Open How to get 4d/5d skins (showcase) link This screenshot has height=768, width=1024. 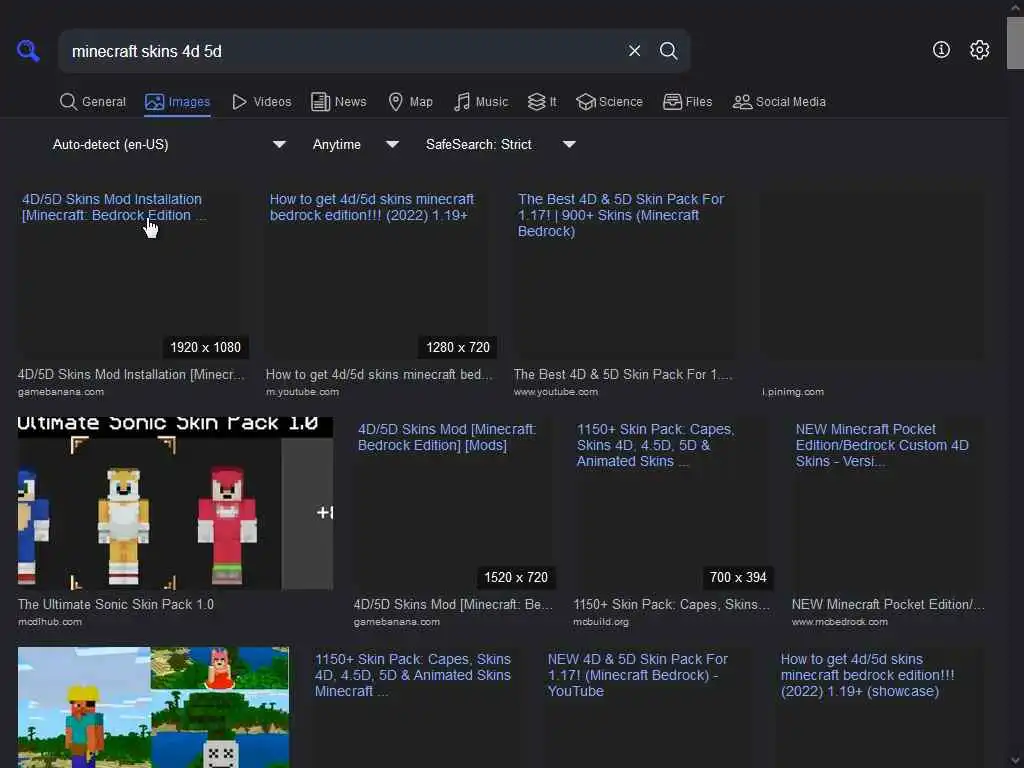(x=867, y=675)
